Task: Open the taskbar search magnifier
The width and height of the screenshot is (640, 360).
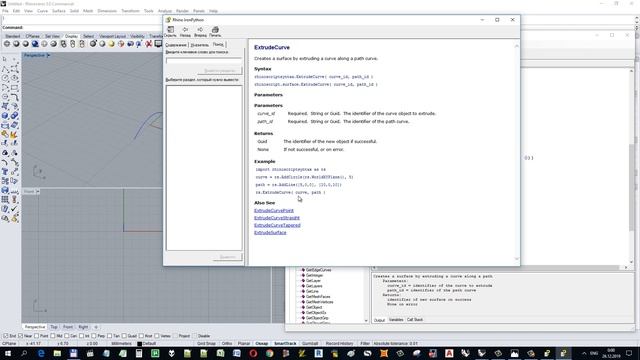Action: point(24,353)
